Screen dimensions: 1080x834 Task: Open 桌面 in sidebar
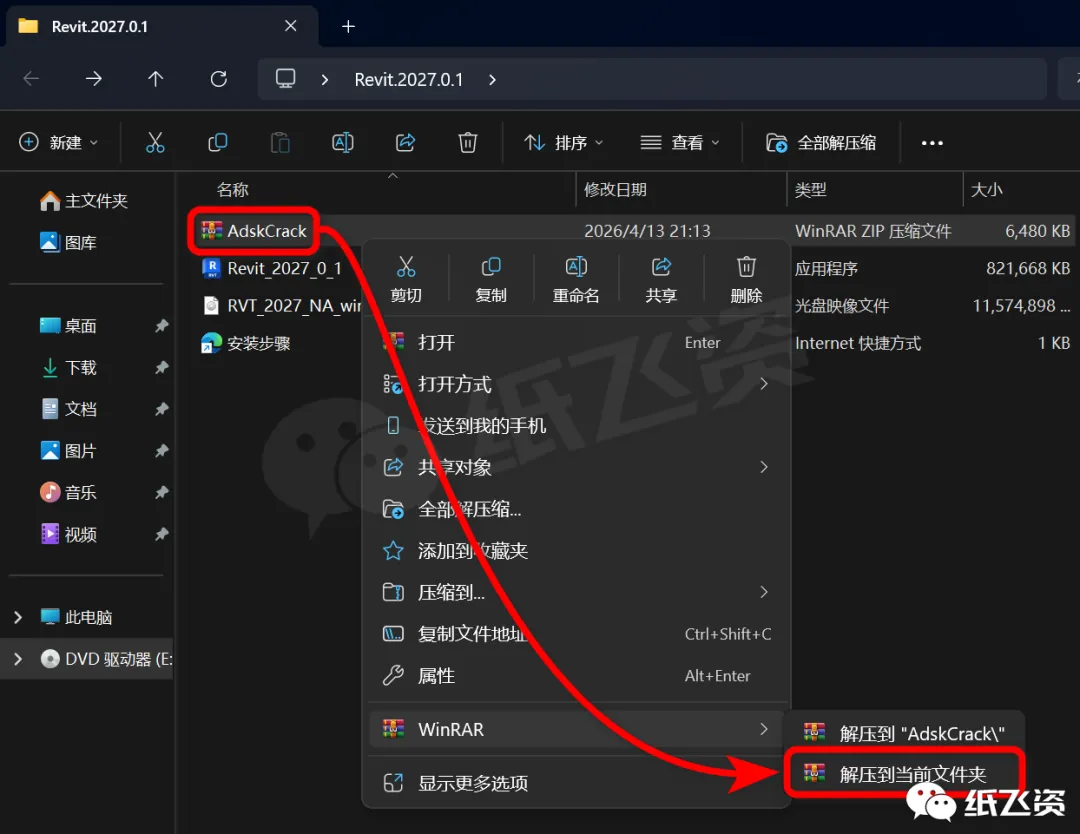point(68,326)
